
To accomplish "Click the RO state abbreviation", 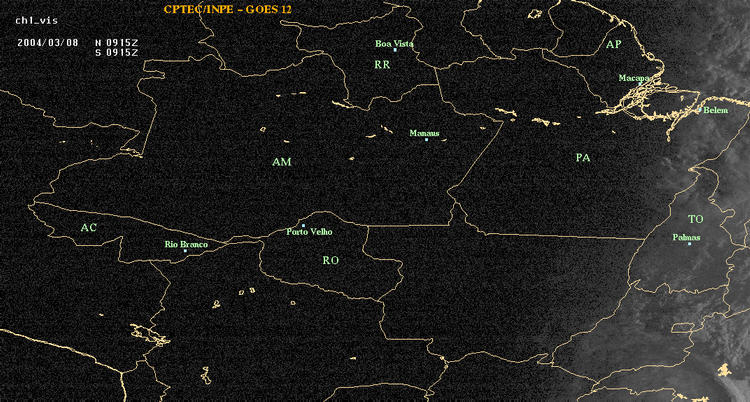I will [x=331, y=260].
